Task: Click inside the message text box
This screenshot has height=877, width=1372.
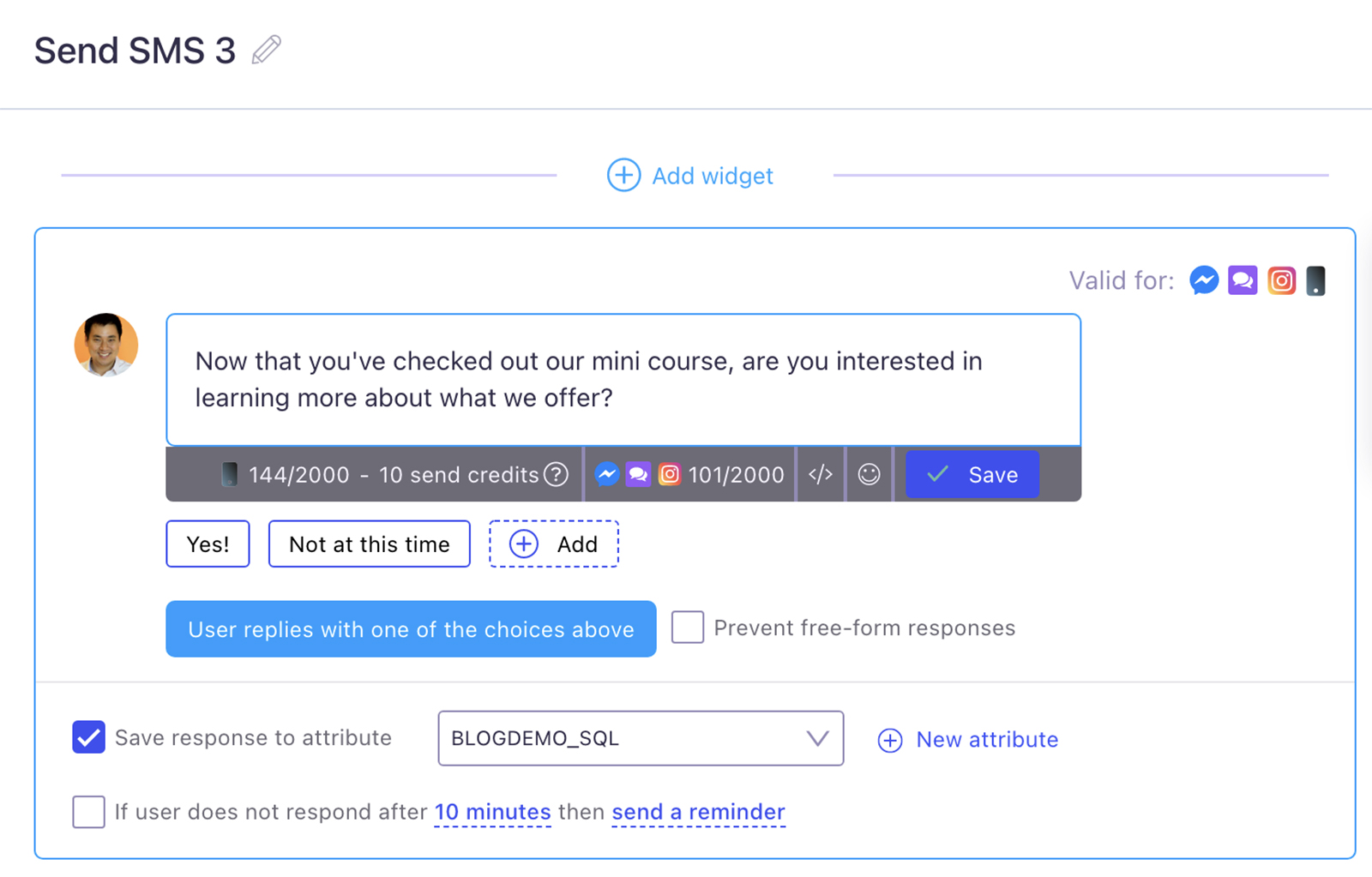Action: pos(623,380)
